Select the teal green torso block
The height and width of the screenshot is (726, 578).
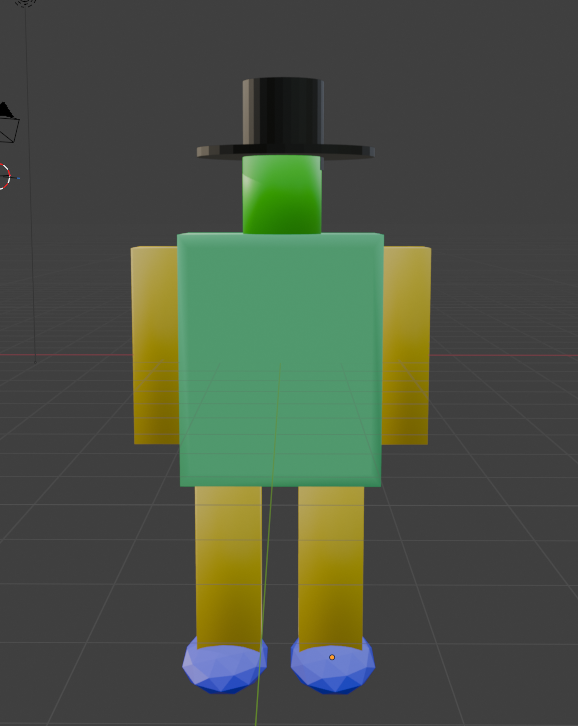click(281, 360)
